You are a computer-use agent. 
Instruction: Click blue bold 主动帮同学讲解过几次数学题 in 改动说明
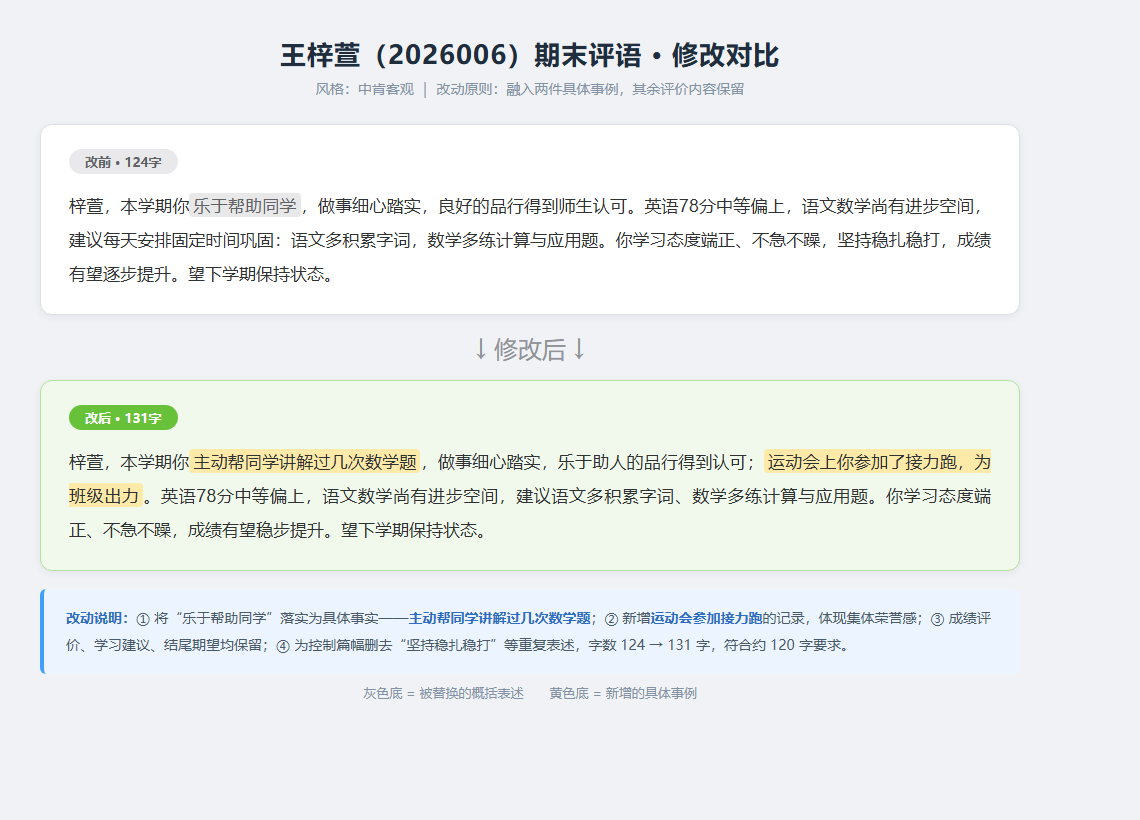coord(499,619)
